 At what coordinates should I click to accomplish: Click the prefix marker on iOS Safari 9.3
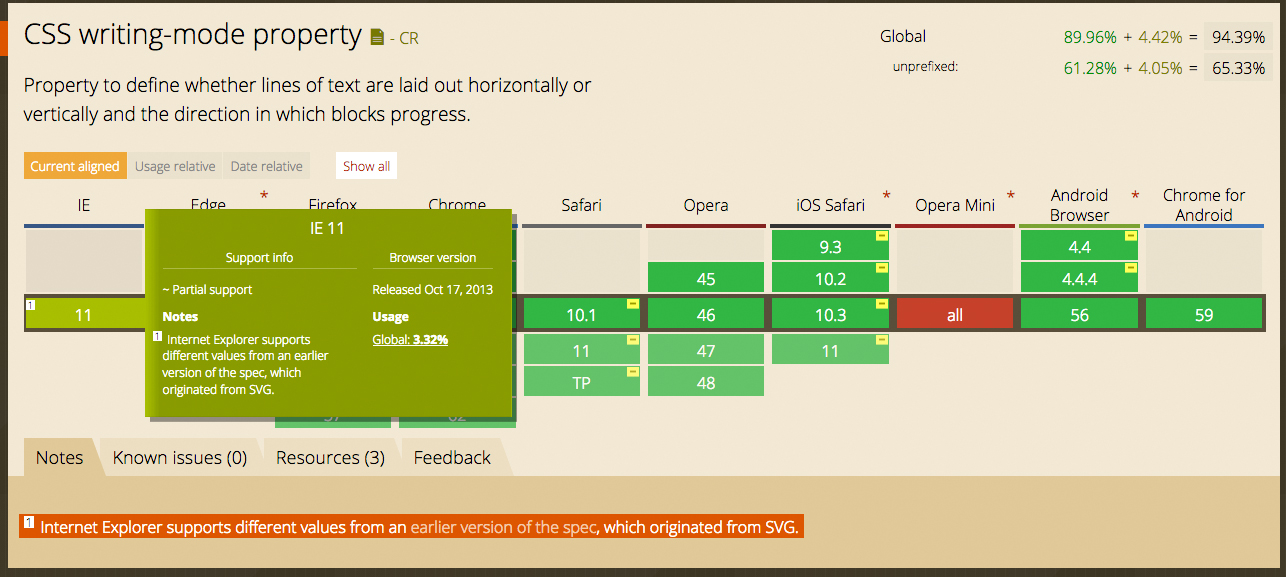click(x=881, y=236)
